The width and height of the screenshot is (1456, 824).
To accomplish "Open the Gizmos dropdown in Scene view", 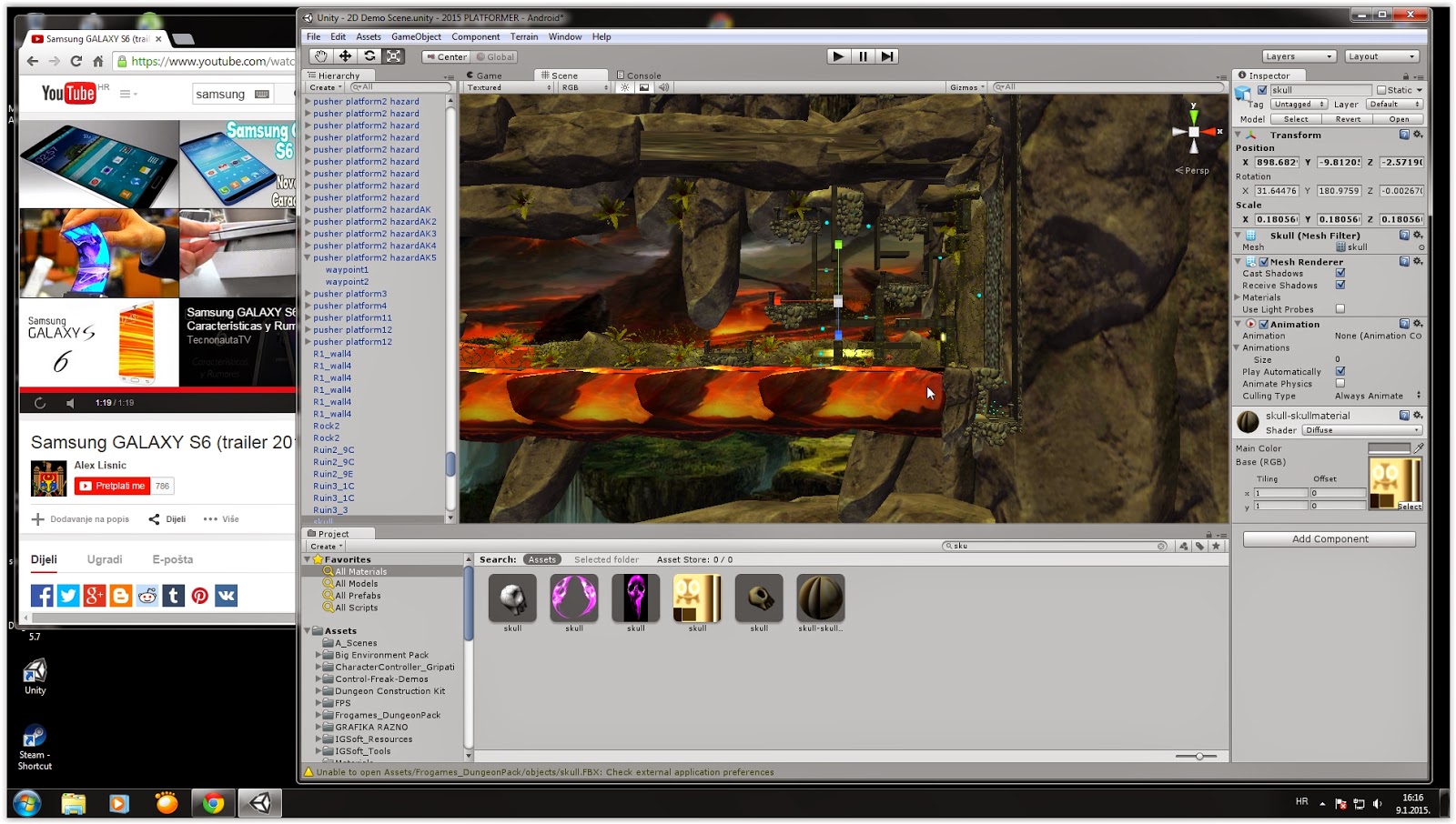I will click(966, 87).
